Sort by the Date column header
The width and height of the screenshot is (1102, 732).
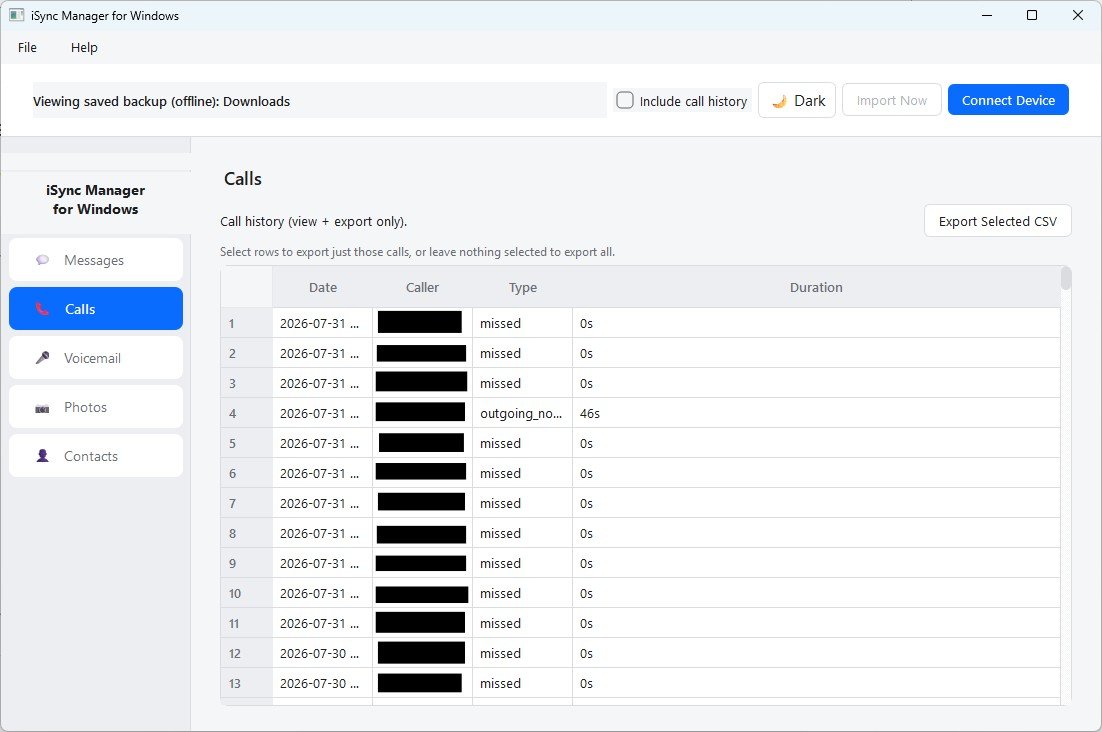point(323,287)
